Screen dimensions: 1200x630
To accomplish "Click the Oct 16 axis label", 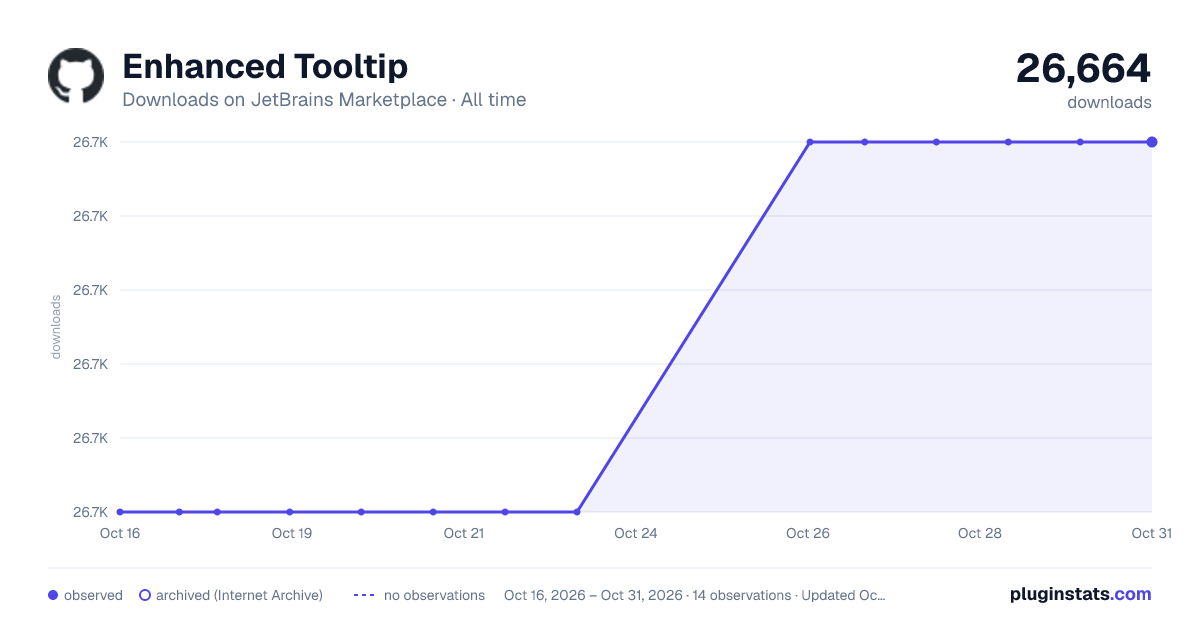I will coord(120,533).
